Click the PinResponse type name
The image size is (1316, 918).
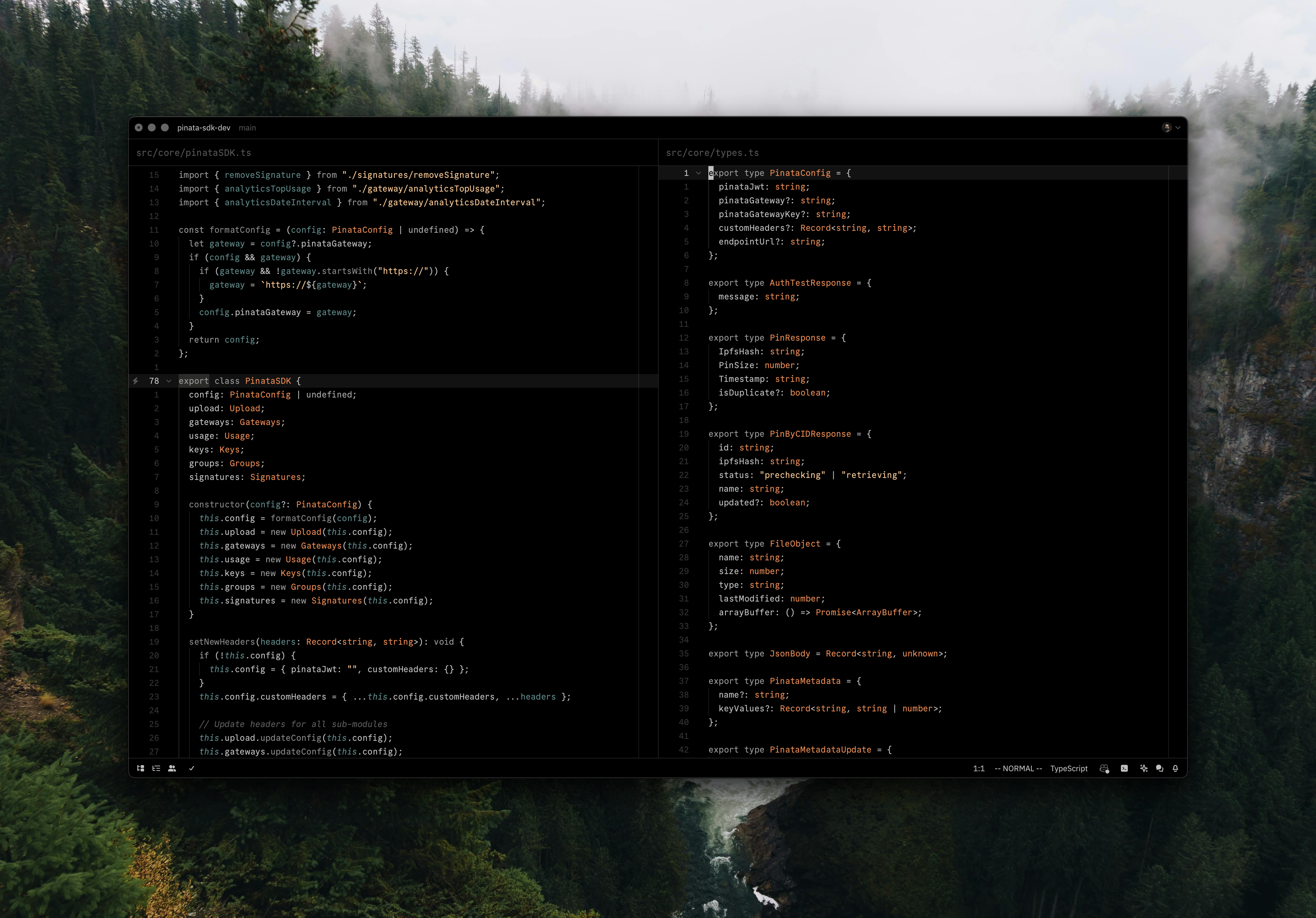[797, 338]
